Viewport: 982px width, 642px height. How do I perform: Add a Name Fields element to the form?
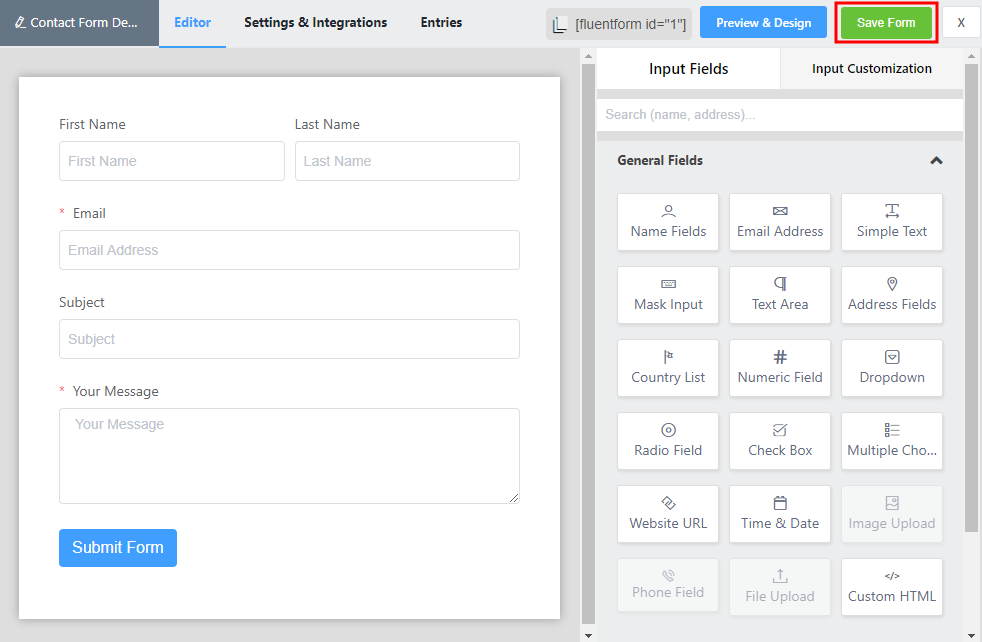667,222
